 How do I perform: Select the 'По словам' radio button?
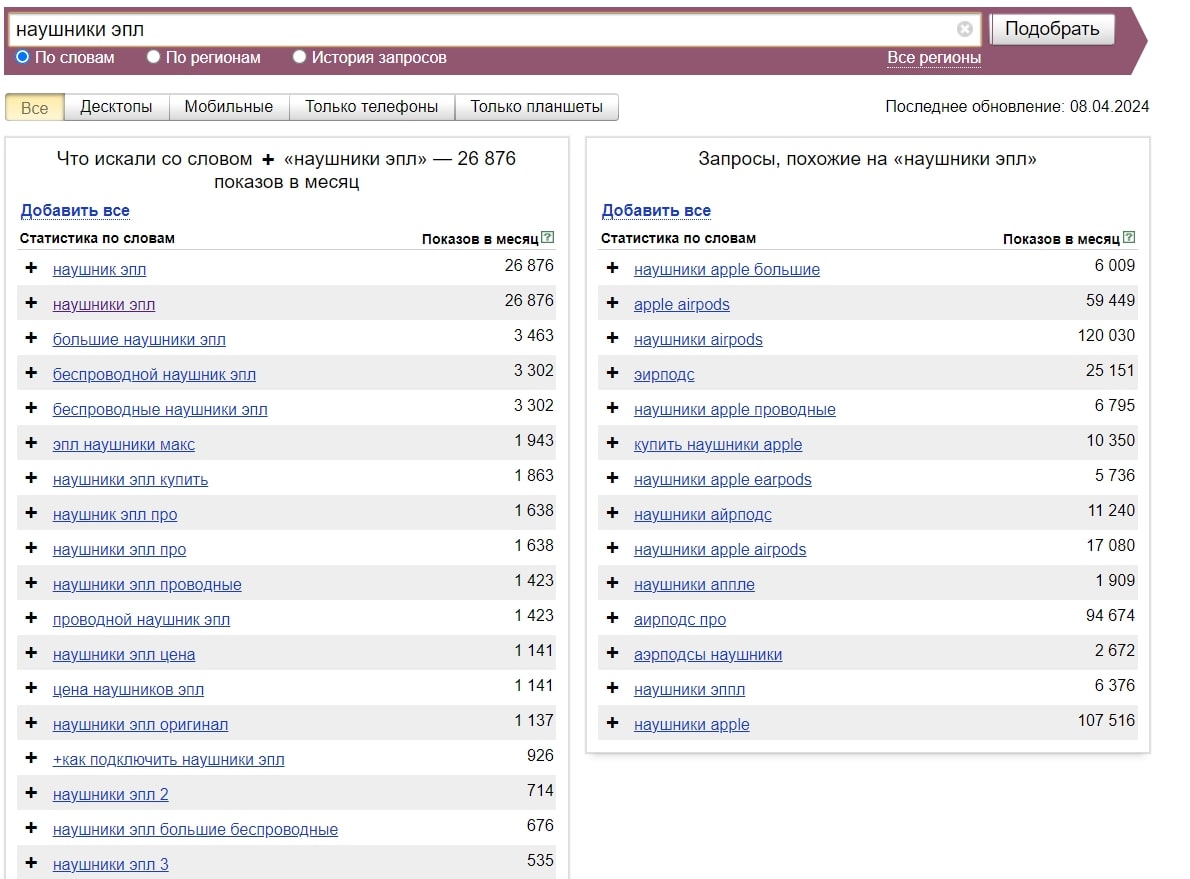click(23, 57)
